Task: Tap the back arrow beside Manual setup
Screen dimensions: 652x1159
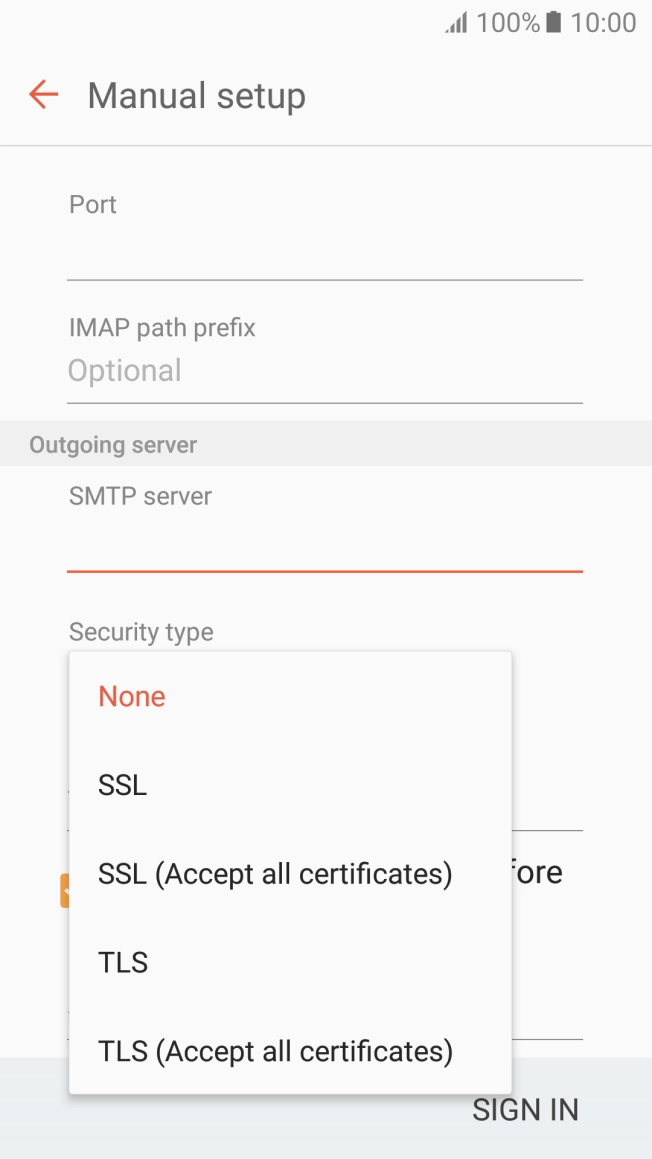Action: point(44,96)
